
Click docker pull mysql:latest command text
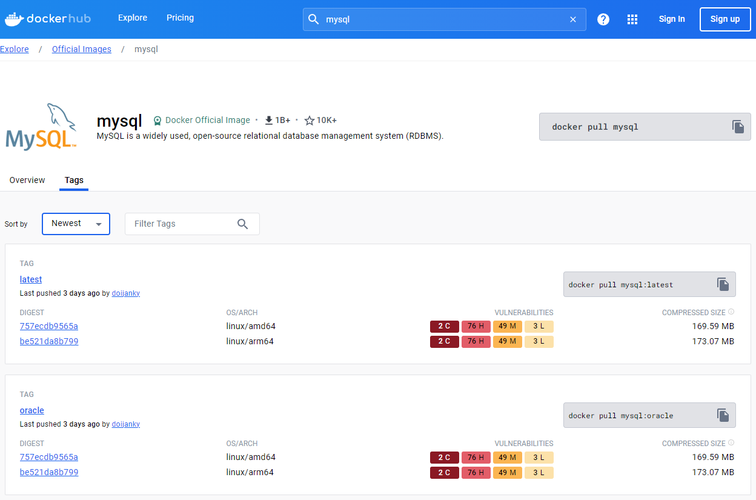(621, 285)
